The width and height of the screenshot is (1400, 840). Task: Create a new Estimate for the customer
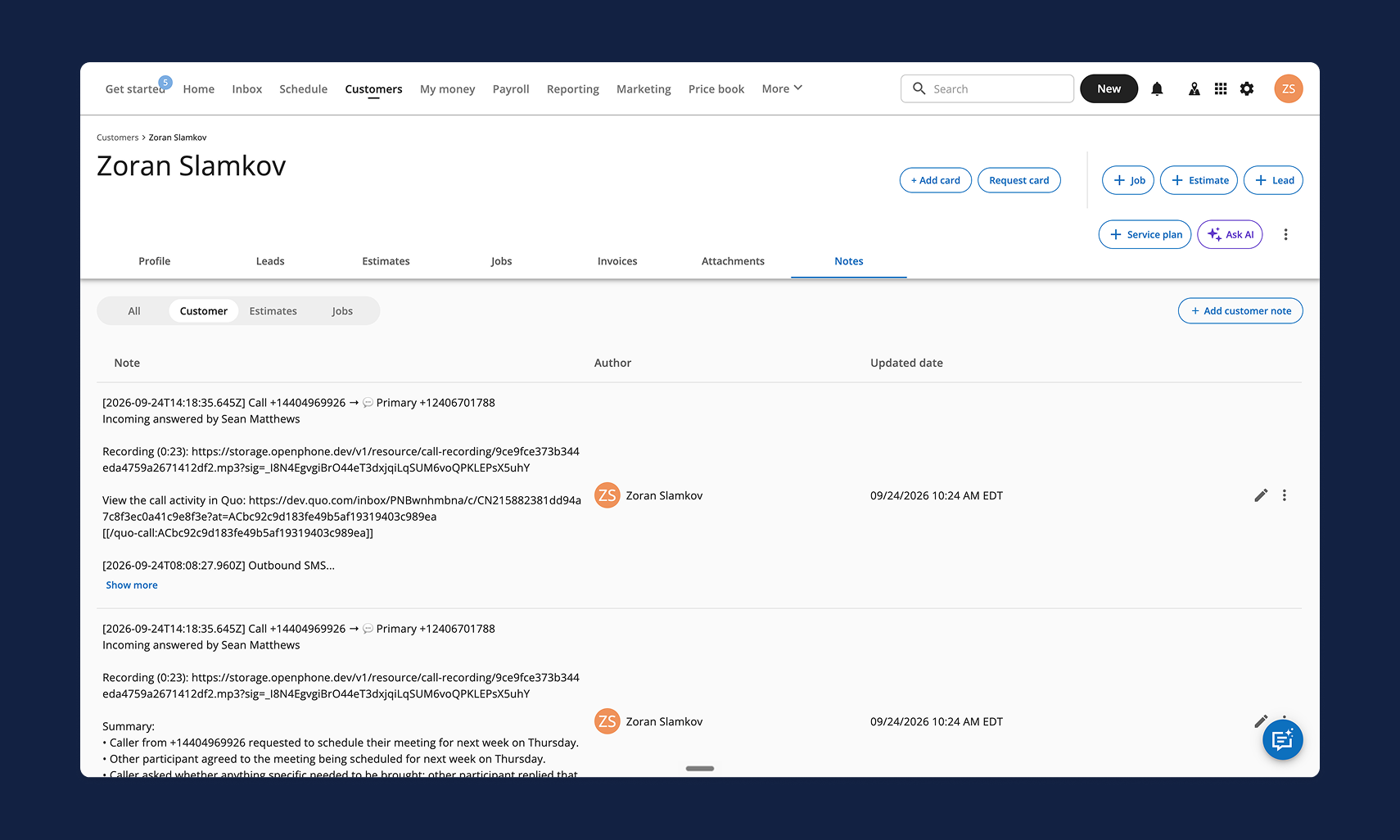(1199, 180)
